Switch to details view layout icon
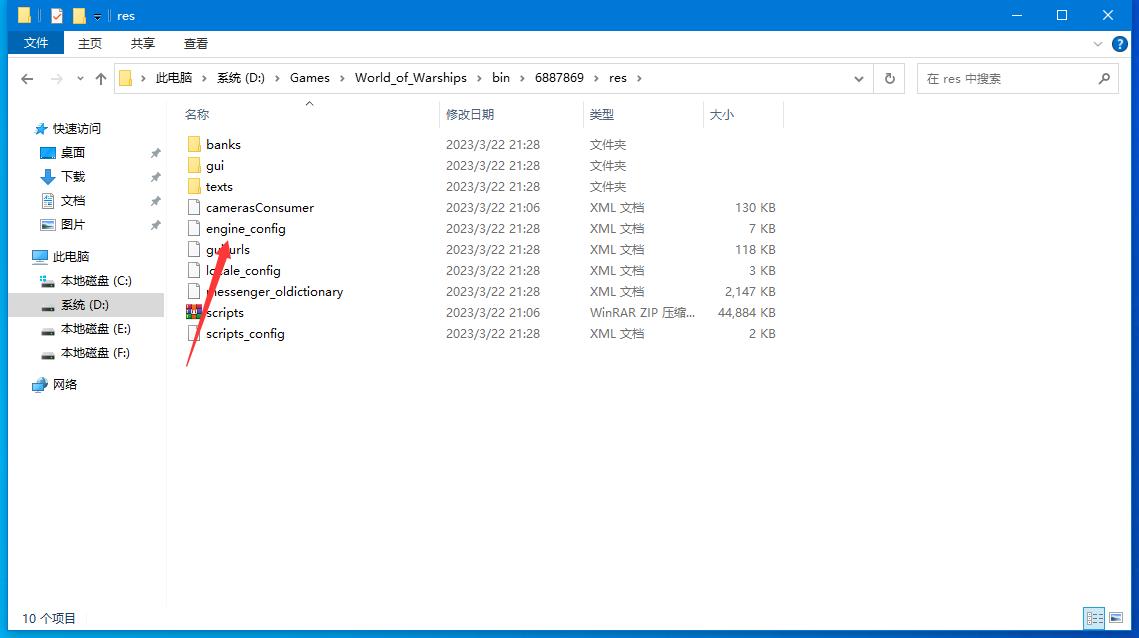1139x638 pixels. pos(1095,618)
